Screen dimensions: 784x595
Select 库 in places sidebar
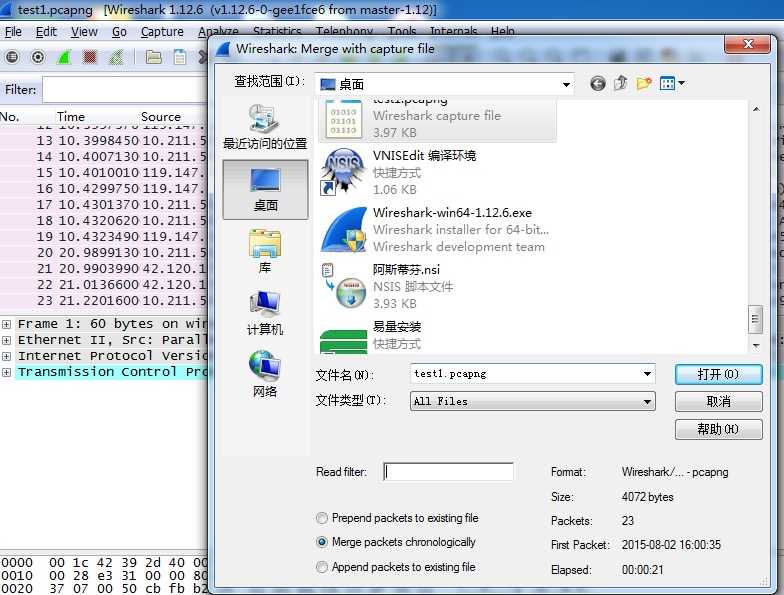click(x=265, y=252)
